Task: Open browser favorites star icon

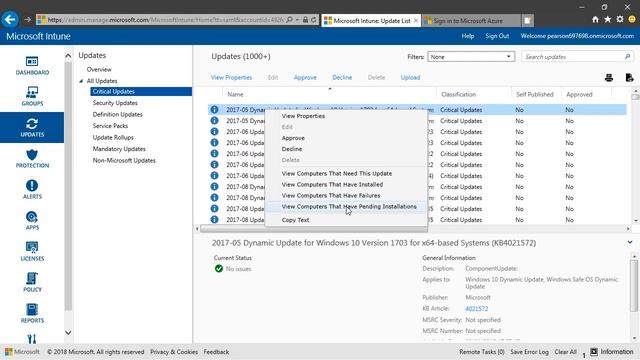Action: click(607, 20)
